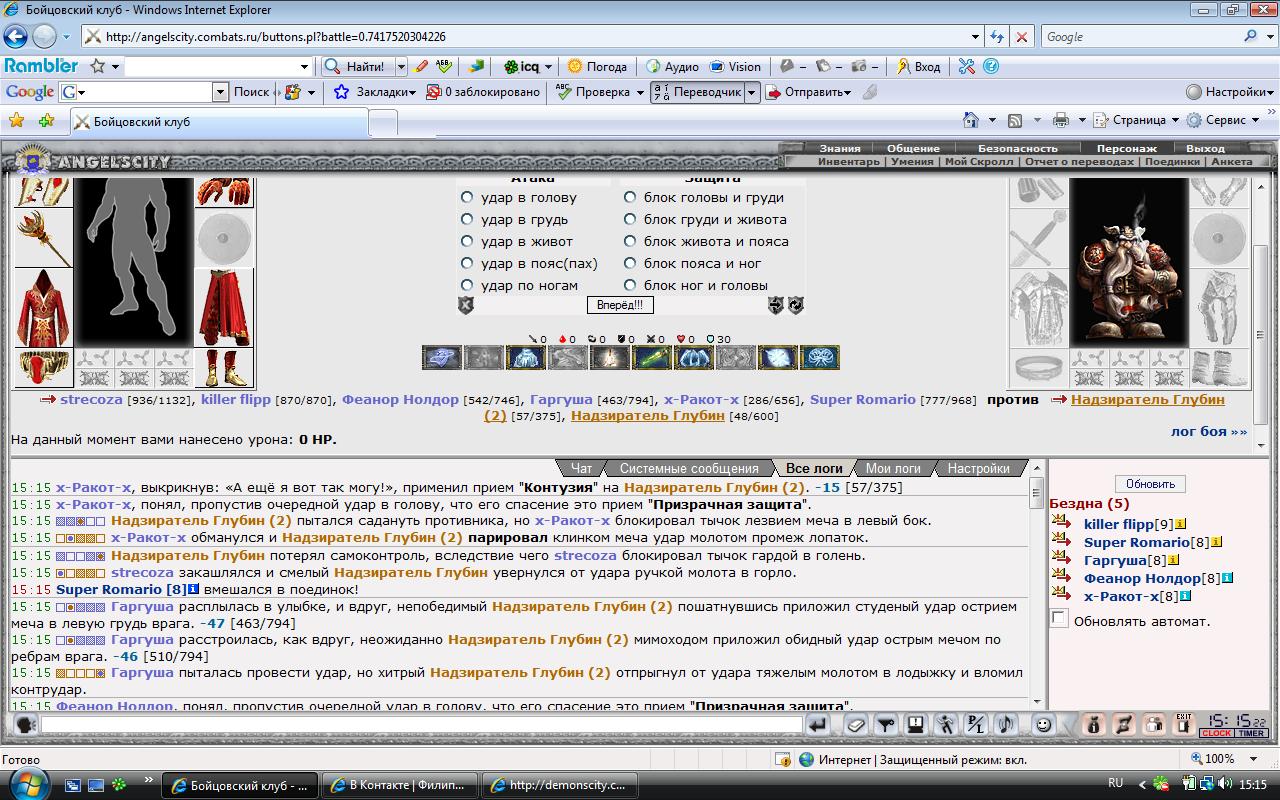1280x800 pixels.
Task: Select attack 'удар в живот'
Action: (x=467, y=241)
